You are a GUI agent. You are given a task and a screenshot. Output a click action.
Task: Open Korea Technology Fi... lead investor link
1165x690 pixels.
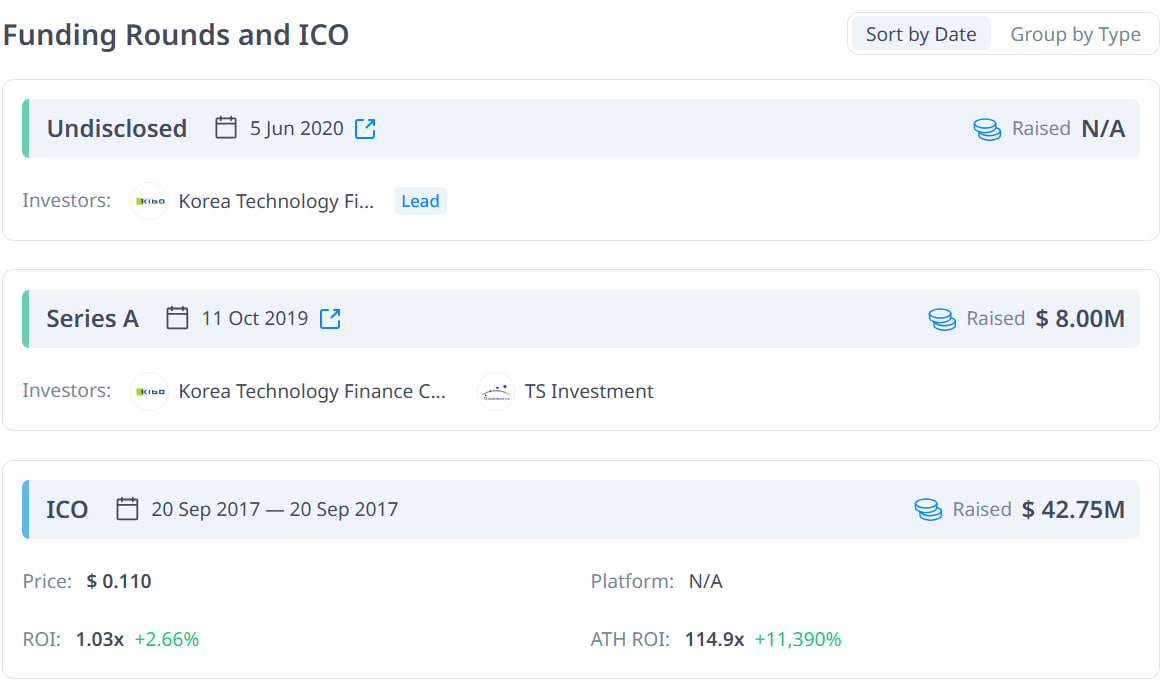[276, 201]
